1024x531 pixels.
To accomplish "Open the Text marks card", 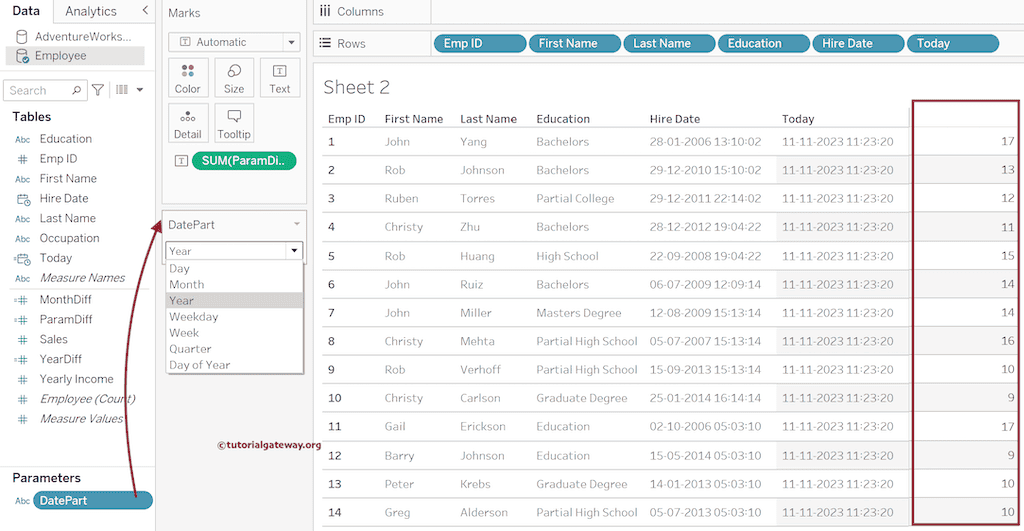I will pyautogui.click(x=280, y=77).
